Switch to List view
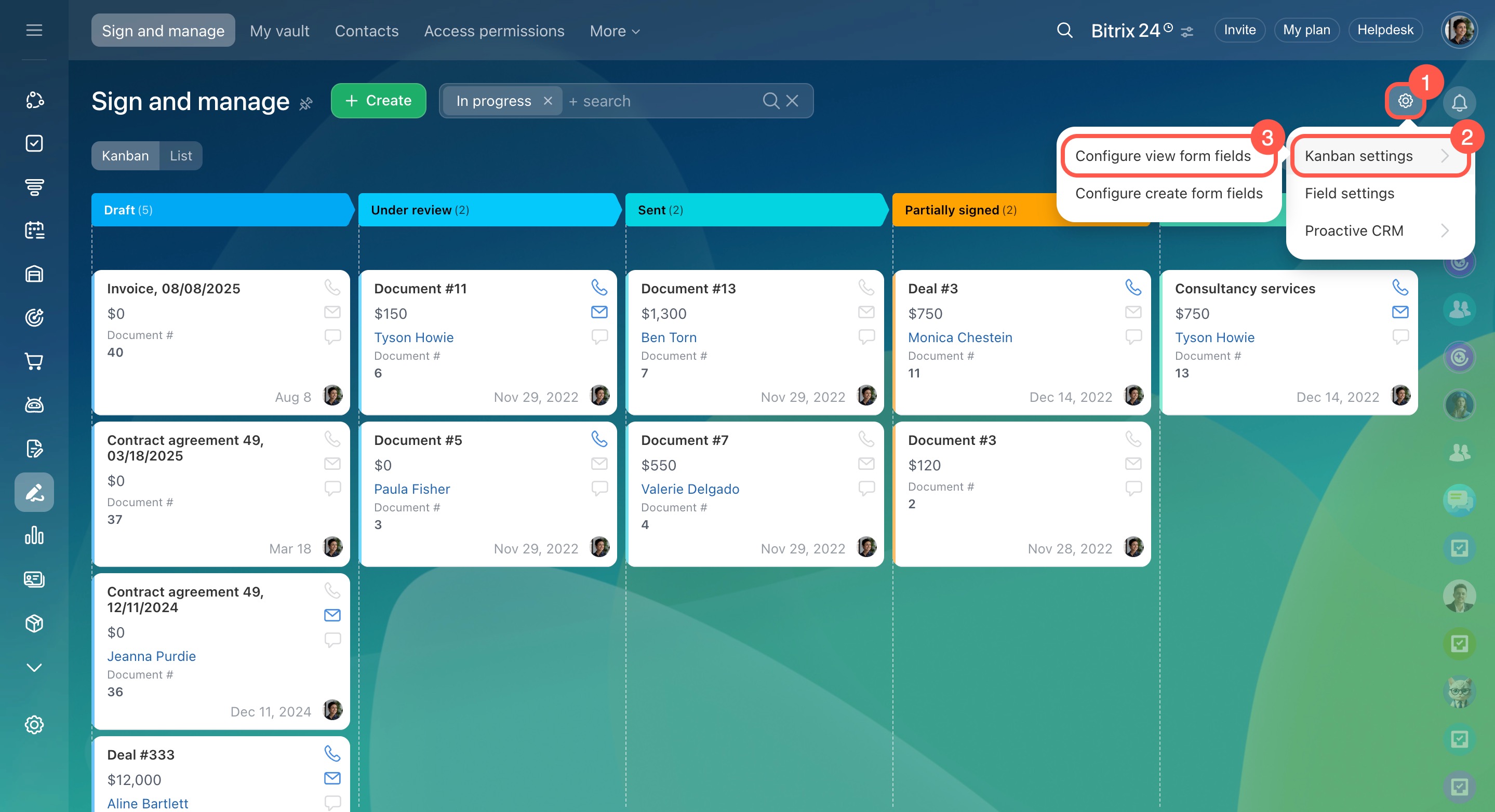 pos(180,155)
